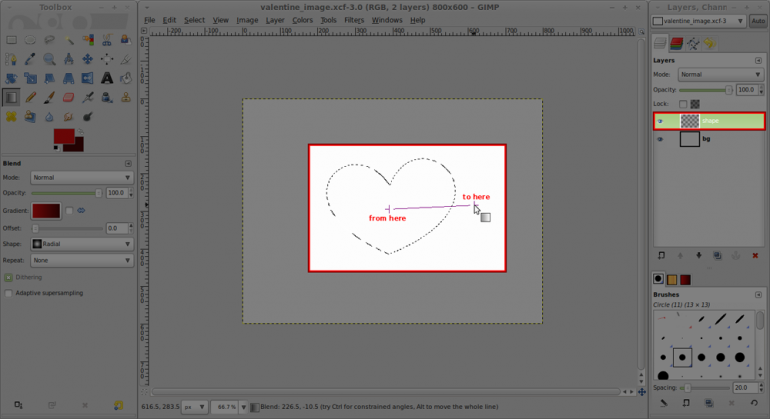Toggle the Dithering checkbox

[x=8, y=278]
